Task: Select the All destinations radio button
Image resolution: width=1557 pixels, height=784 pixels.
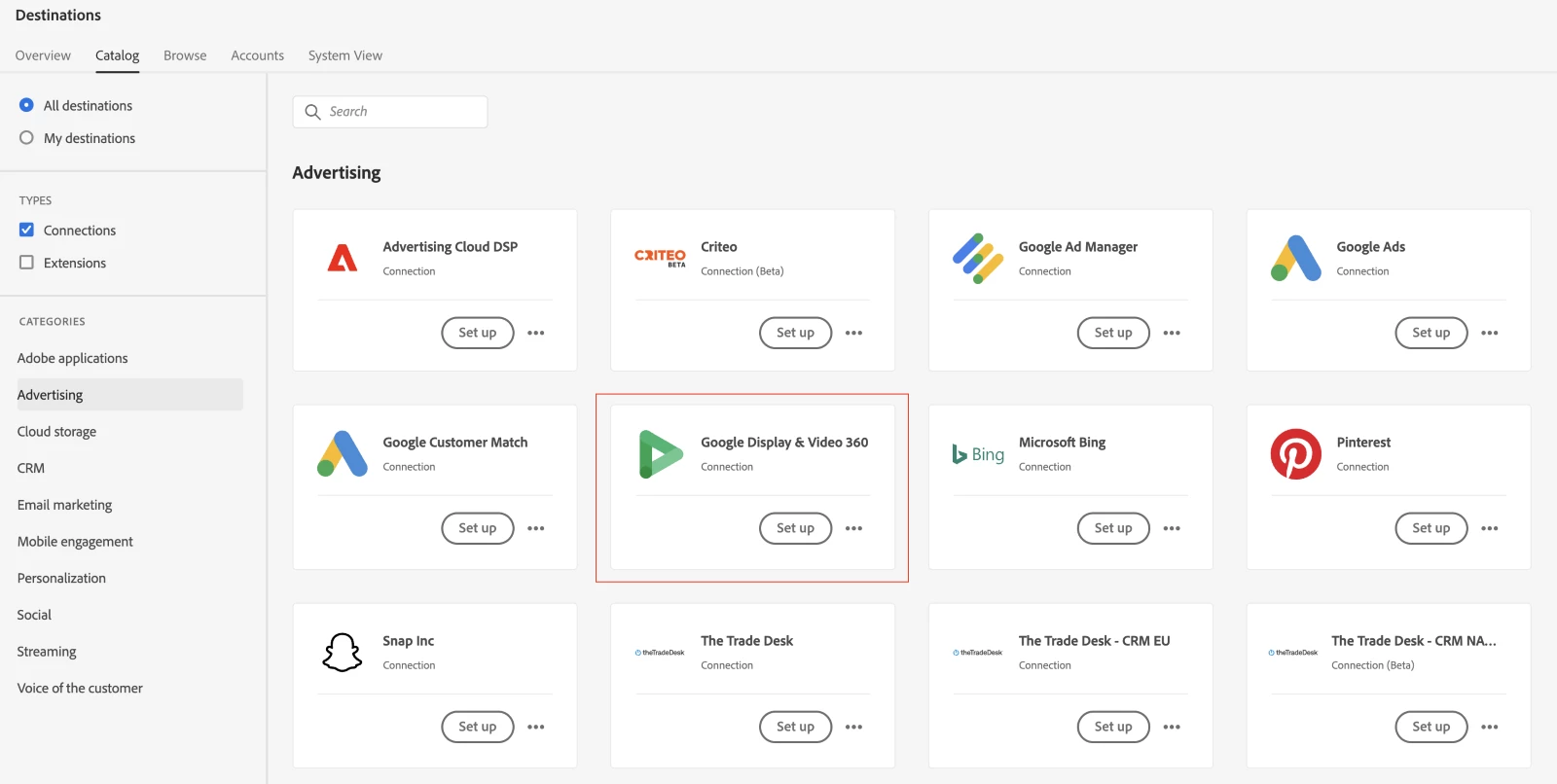Action: [x=26, y=105]
